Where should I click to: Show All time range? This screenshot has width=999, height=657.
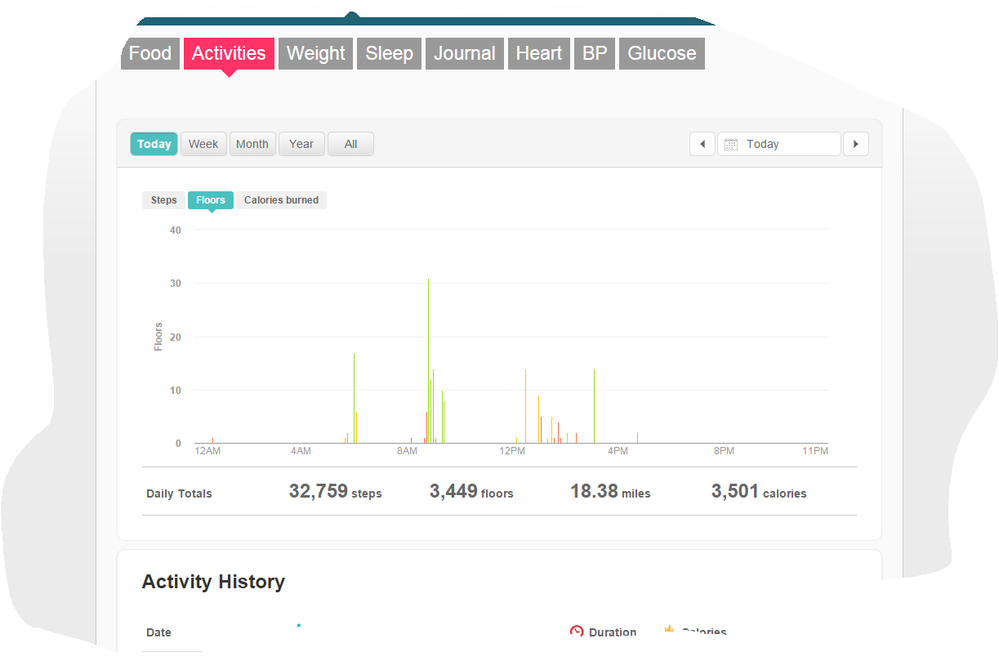coord(350,144)
